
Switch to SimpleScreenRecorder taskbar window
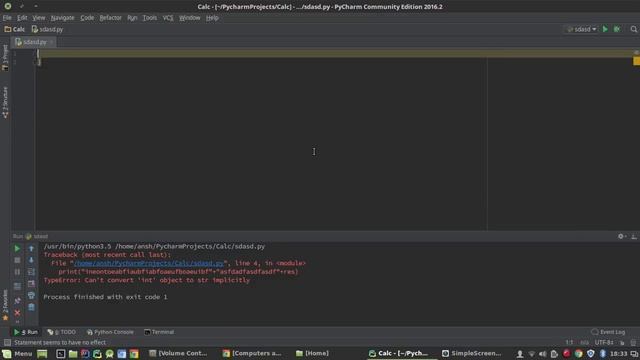coord(471,353)
